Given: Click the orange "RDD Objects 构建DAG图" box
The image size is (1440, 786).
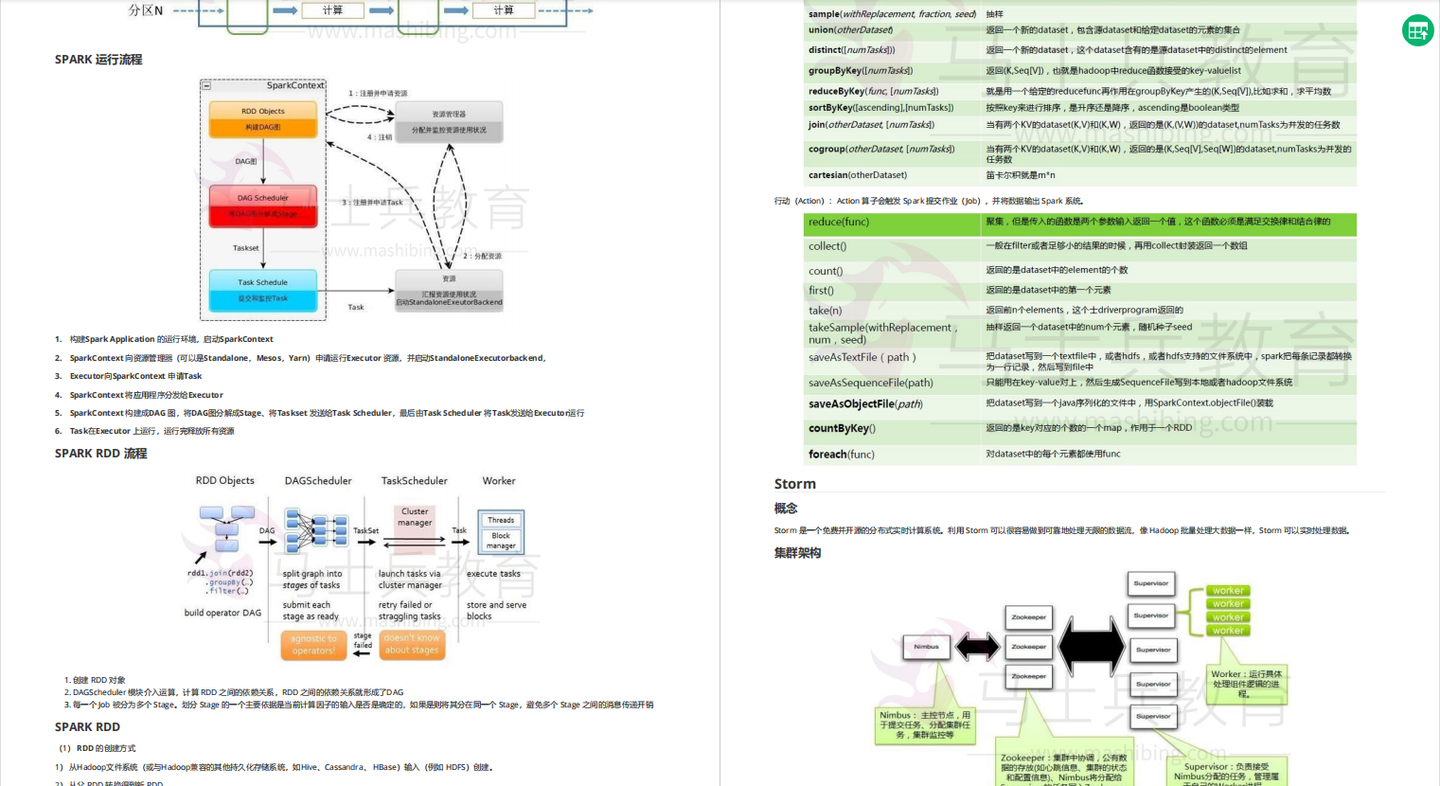Looking at the screenshot, I should pos(263,119).
